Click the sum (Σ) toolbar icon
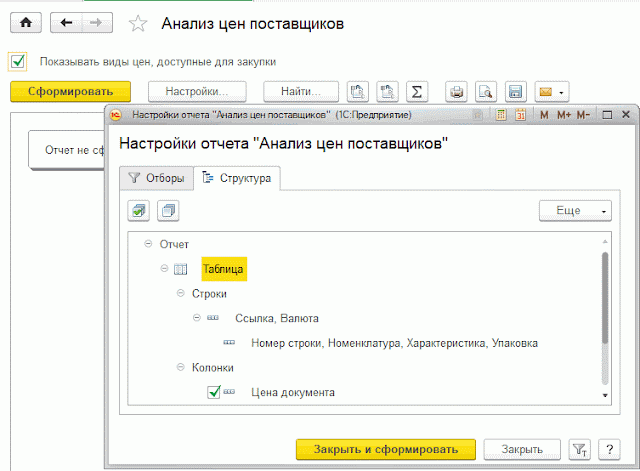Image resolution: width=640 pixels, height=471 pixels. point(418,92)
